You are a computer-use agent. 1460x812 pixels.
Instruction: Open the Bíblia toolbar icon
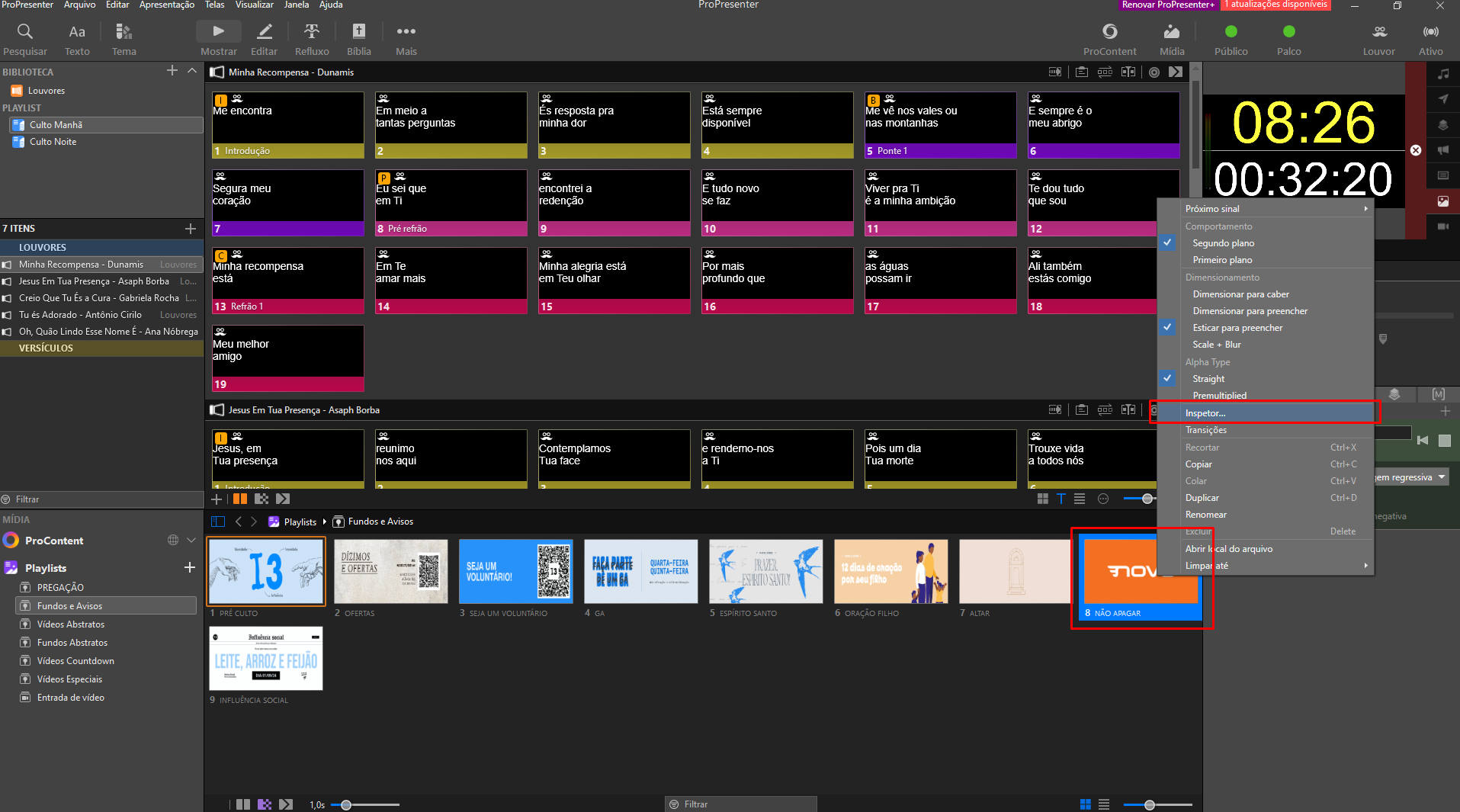click(358, 39)
